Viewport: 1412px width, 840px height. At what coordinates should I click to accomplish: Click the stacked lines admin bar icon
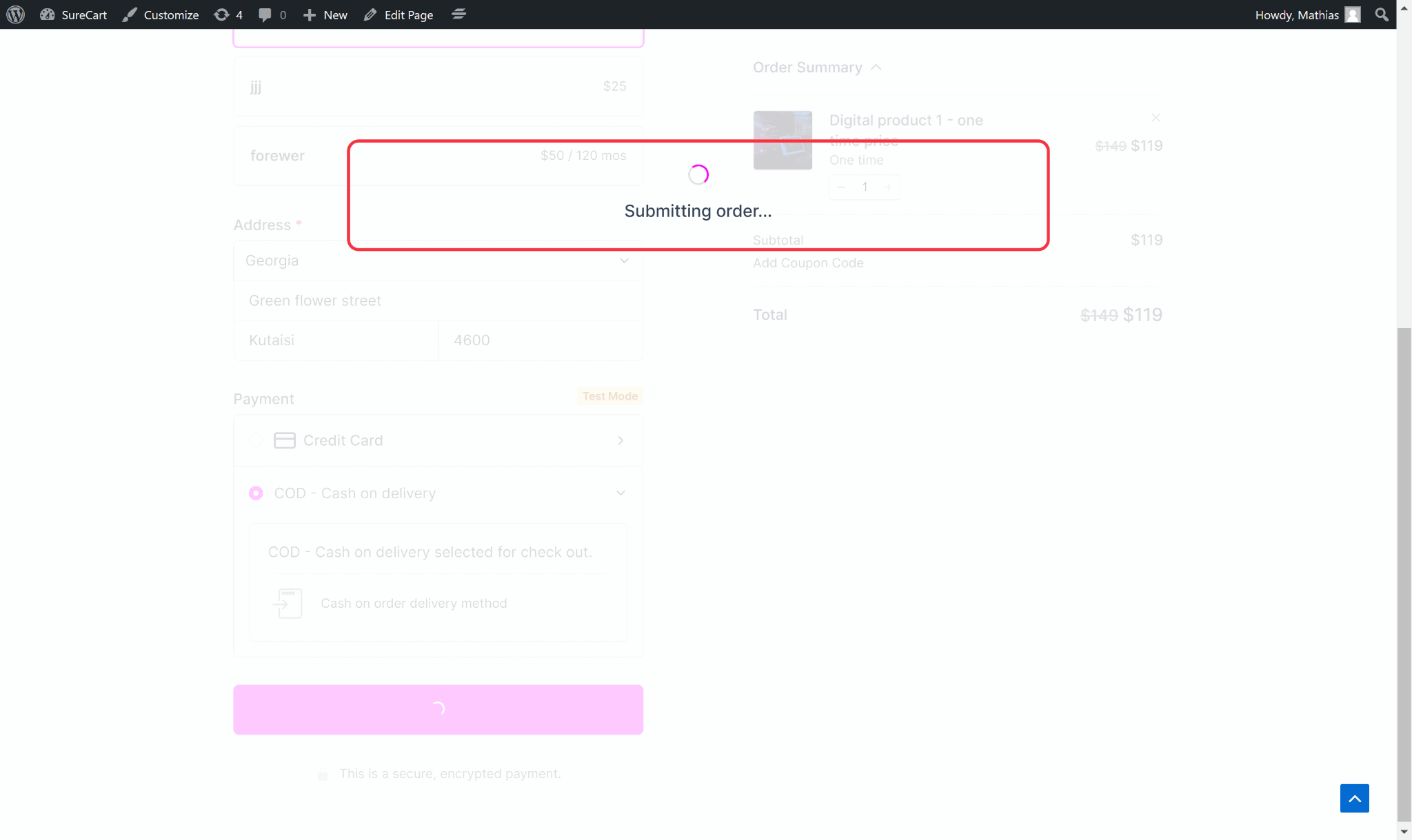pyautogui.click(x=458, y=14)
